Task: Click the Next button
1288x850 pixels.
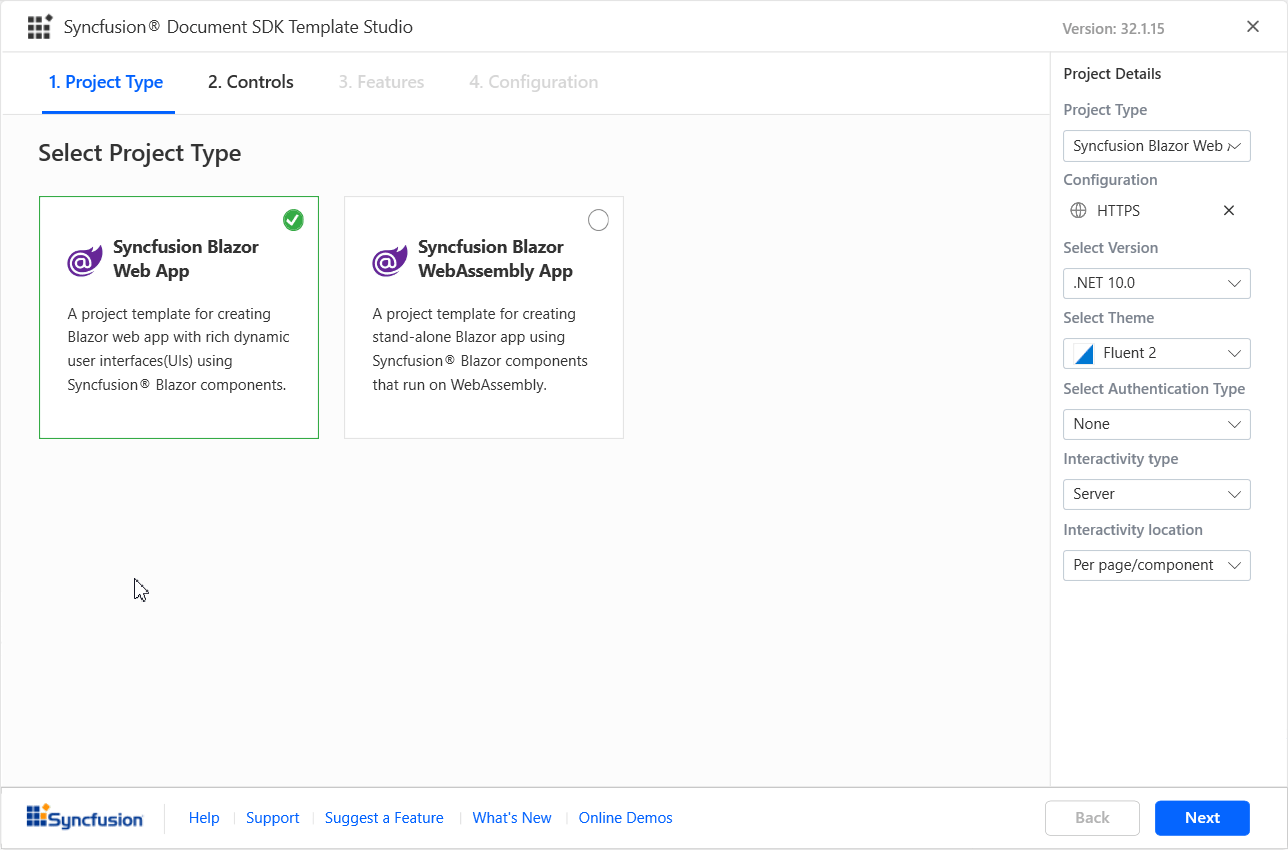Action: coord(1202,817)
